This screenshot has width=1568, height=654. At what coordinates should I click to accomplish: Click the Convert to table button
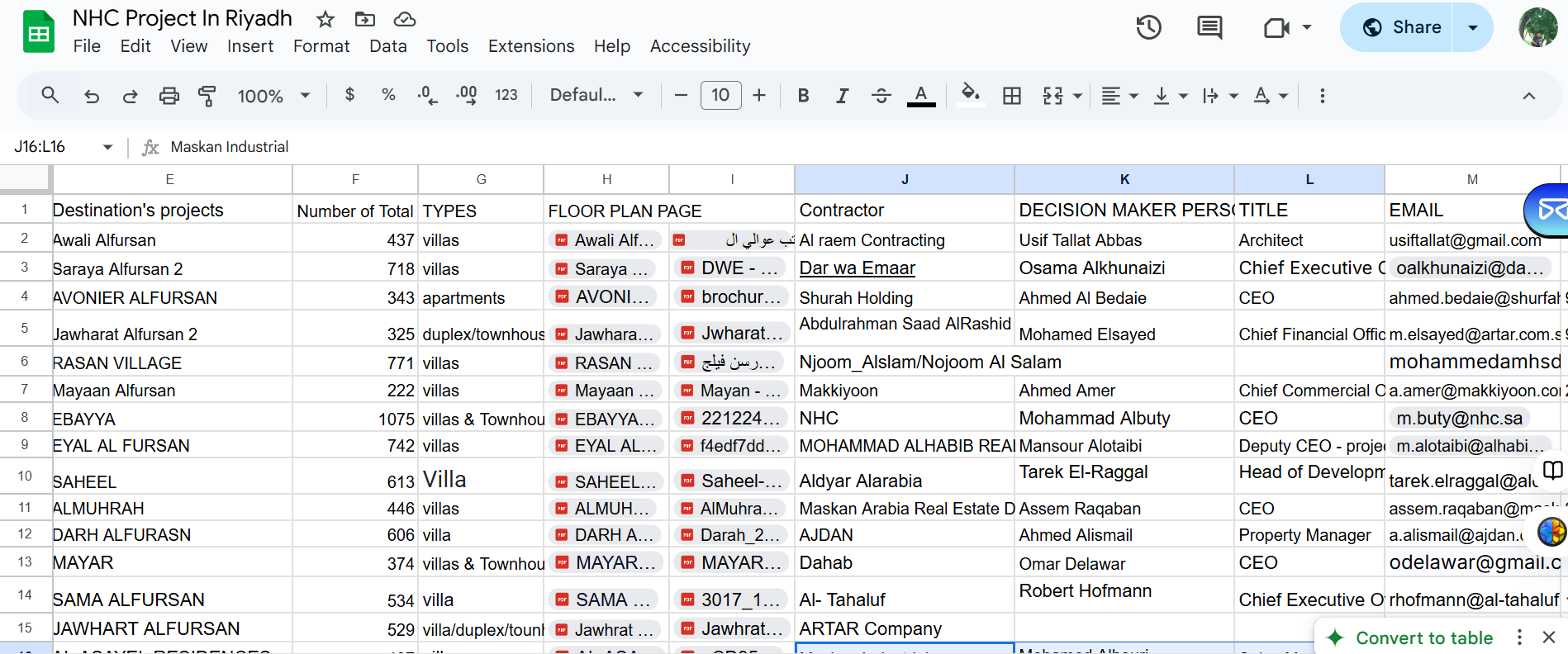pyautogui.click(x=1423, y=637)
